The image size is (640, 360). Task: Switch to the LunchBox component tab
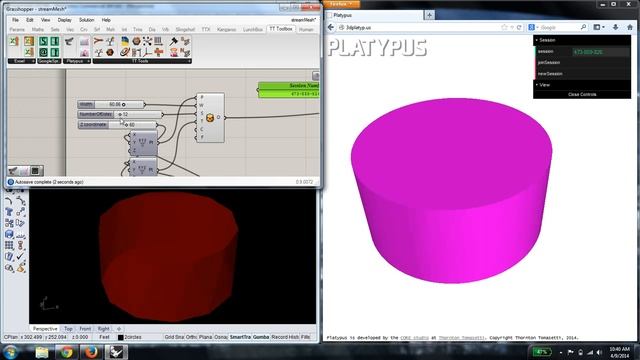(x=253, y=29)
